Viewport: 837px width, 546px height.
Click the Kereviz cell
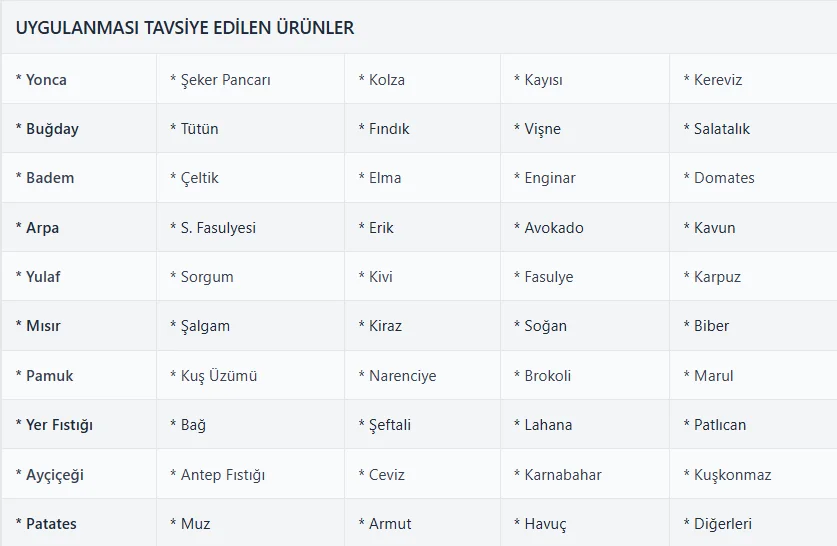point(753,79)
